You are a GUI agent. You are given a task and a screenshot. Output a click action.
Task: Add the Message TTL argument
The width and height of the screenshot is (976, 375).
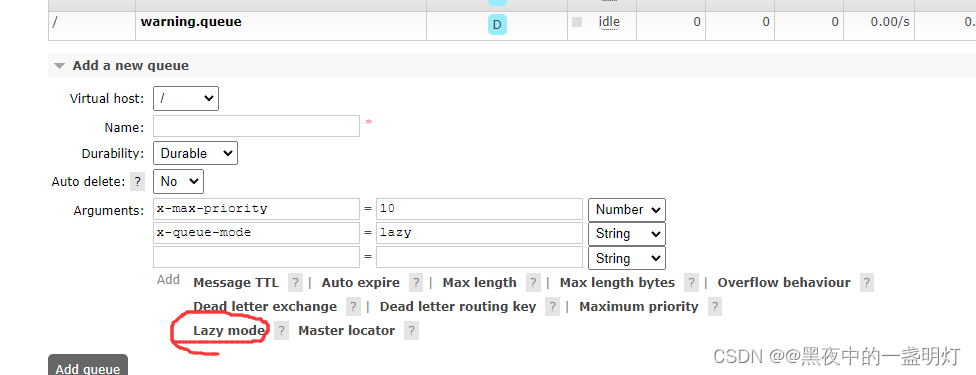236,283
